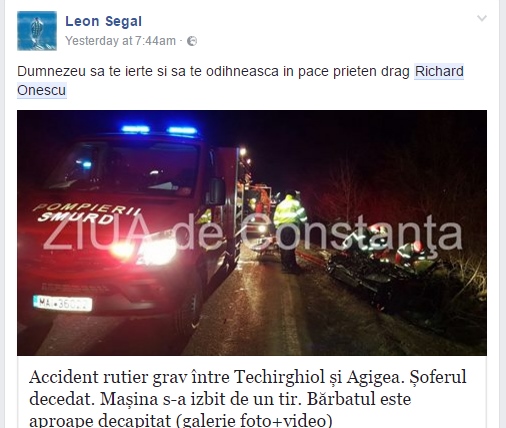Open the post options chevron menu

(482, 18)
